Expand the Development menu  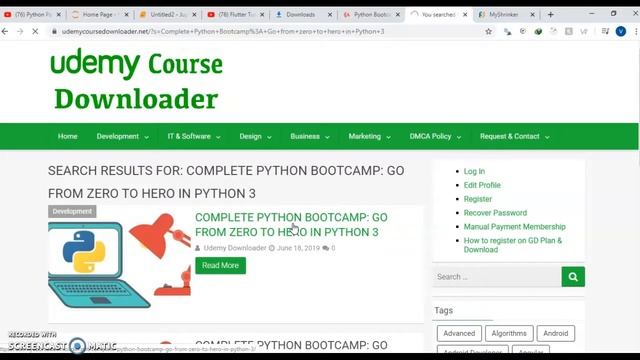point(122,136)
